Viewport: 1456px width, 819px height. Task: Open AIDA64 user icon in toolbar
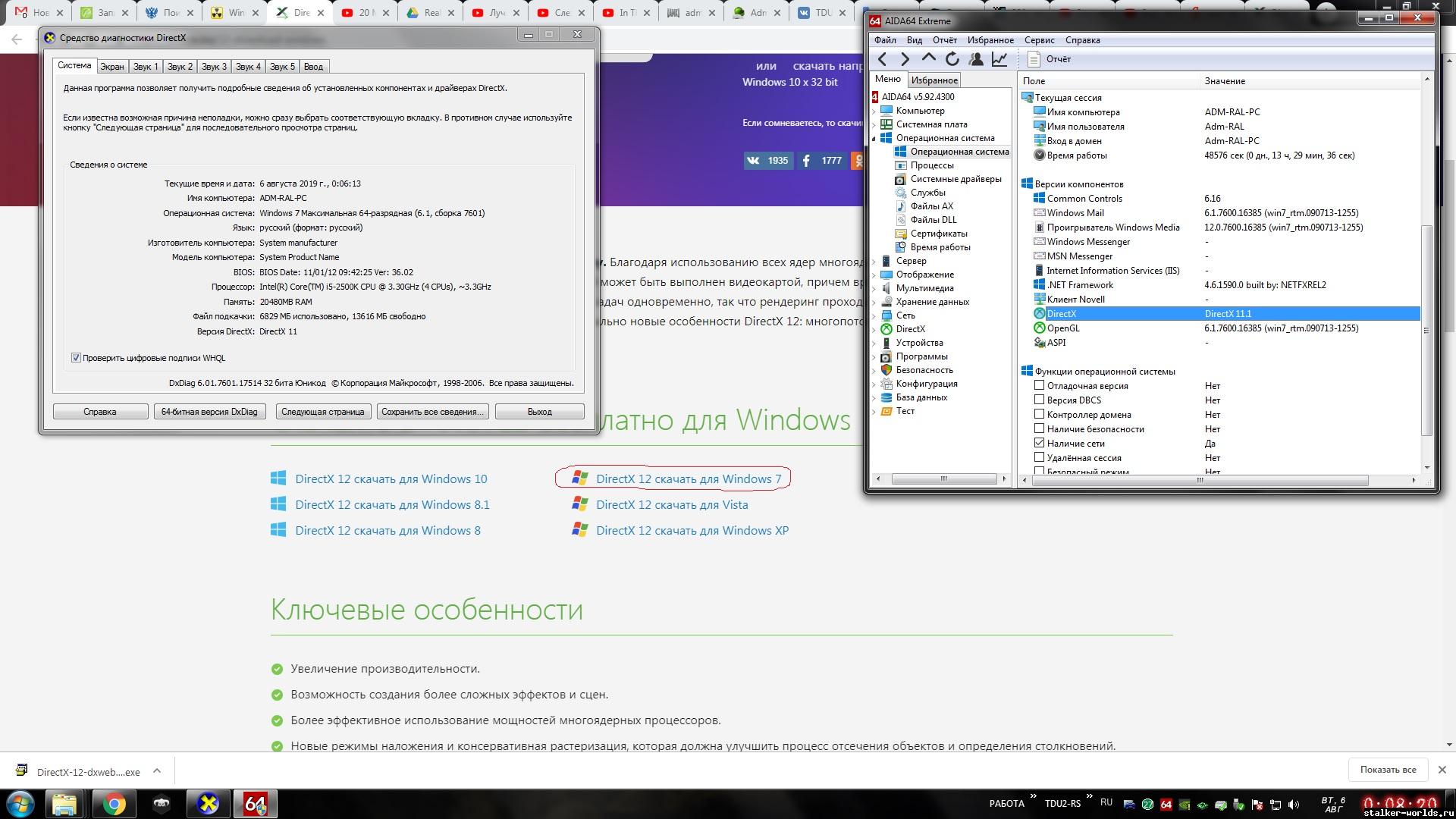click(976, 59)
